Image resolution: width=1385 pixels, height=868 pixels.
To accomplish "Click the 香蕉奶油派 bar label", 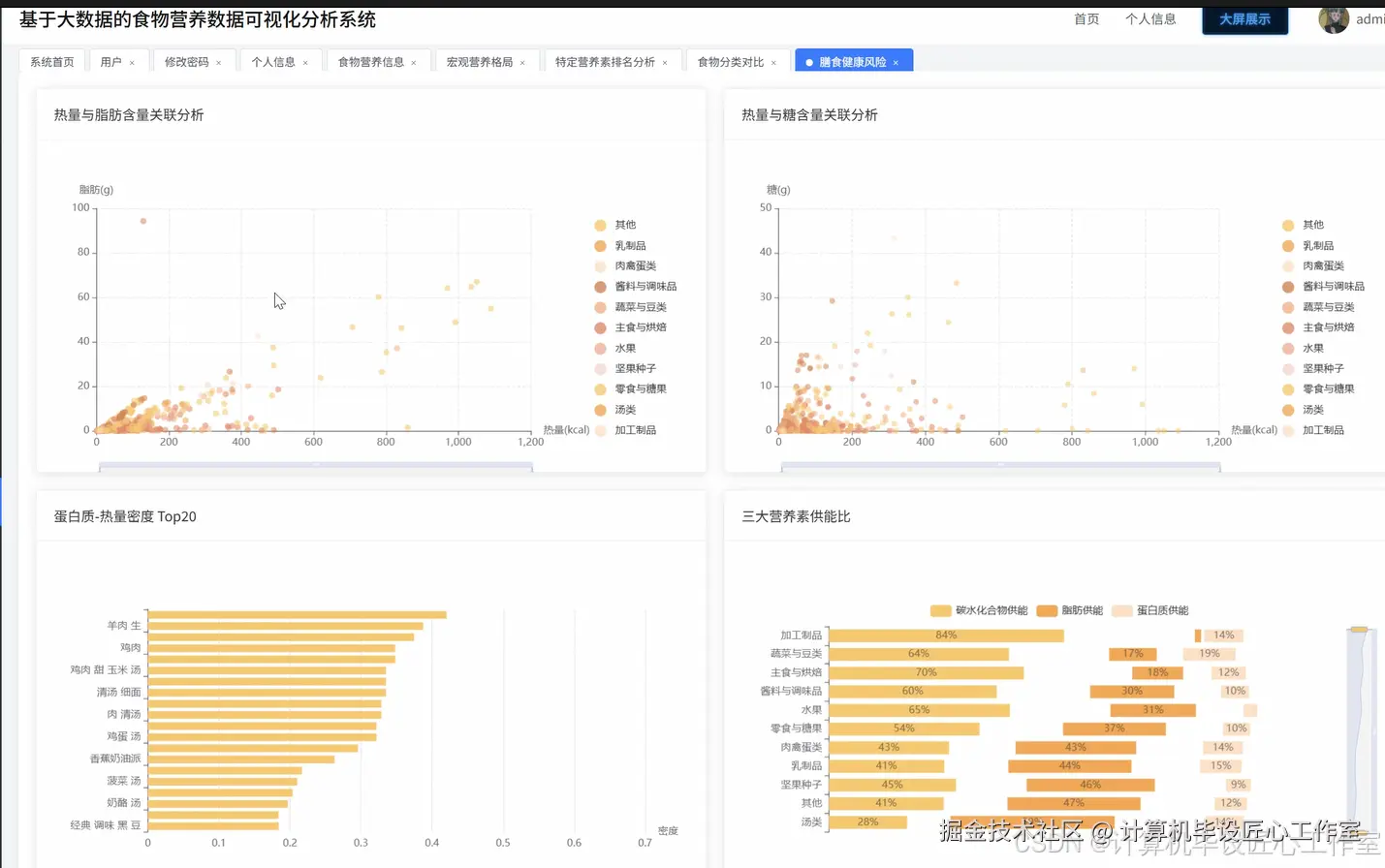I will coord(115,759).
